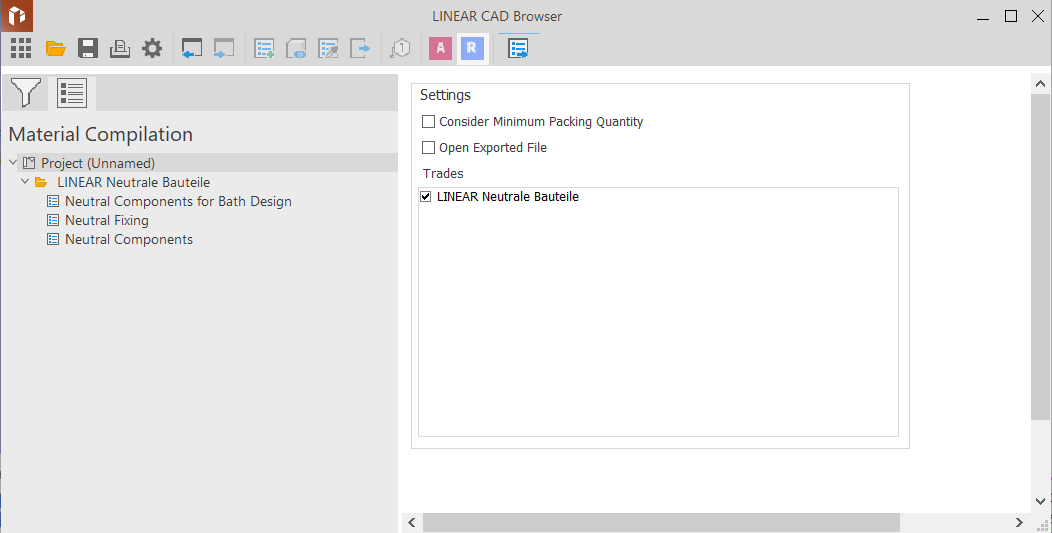The image size is (1052, 533).
Task: Select the pink A toolbar button
Action: pos(441,48)
